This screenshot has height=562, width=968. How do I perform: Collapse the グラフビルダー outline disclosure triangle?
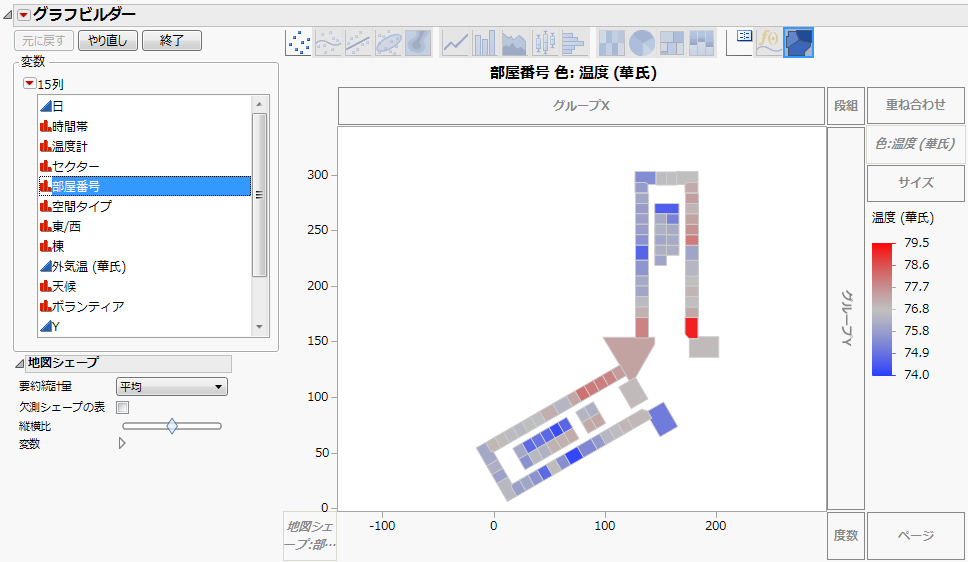[7, 15]
